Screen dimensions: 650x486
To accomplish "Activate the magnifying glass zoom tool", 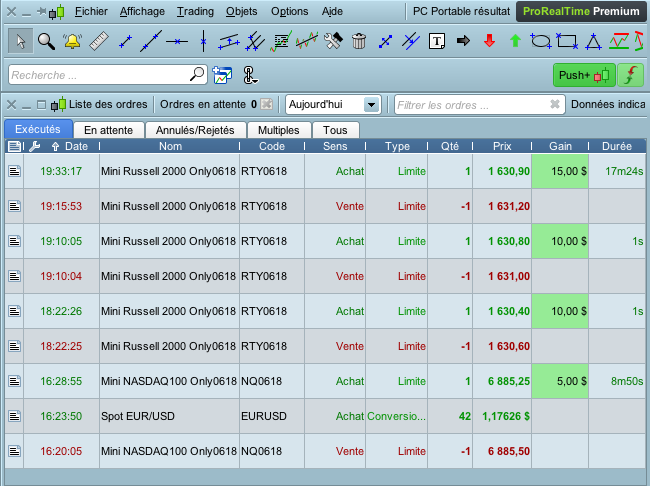I will tap(46, 41).
